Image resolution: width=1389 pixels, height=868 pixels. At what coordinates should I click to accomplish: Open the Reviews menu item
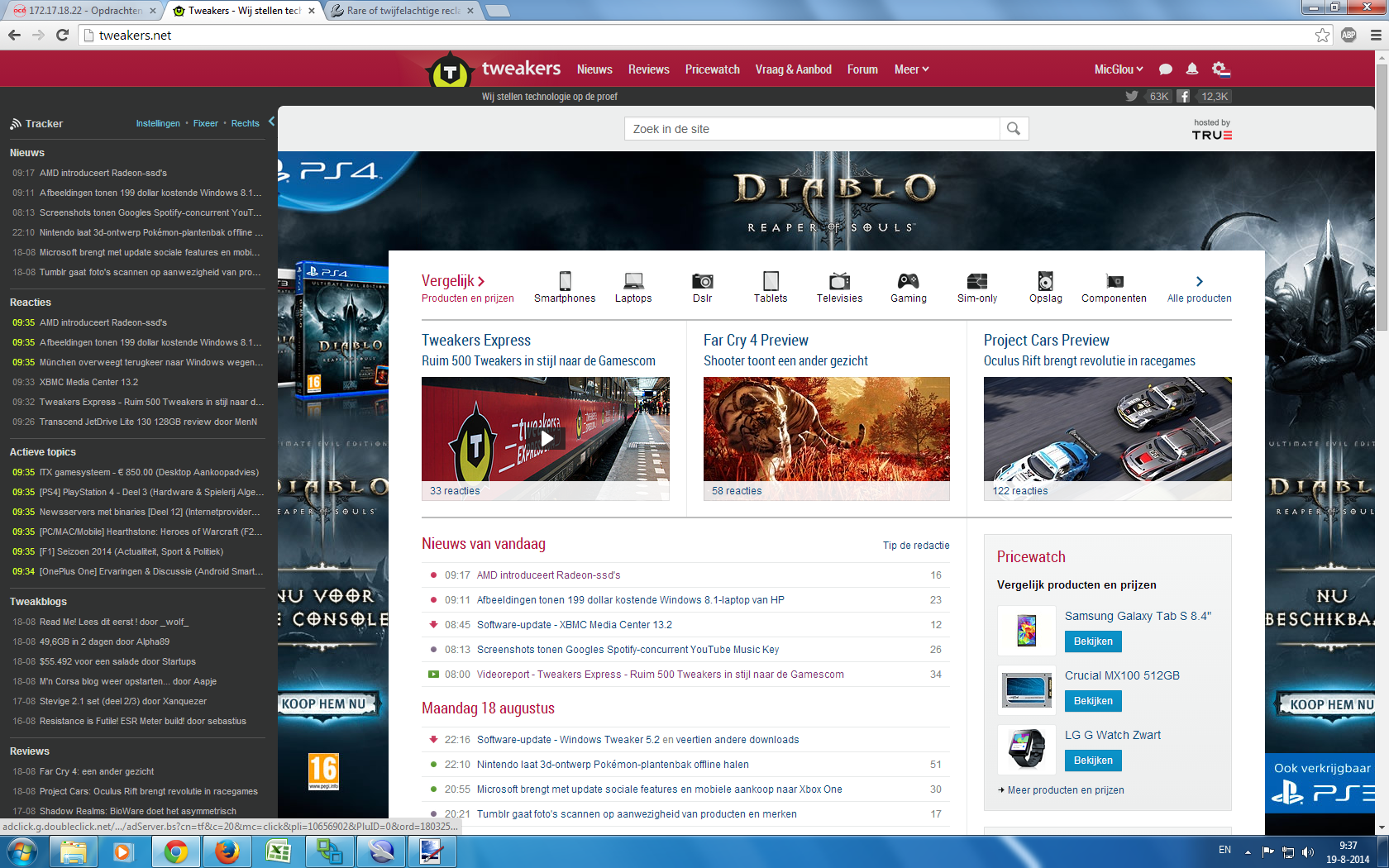(648, 69)
